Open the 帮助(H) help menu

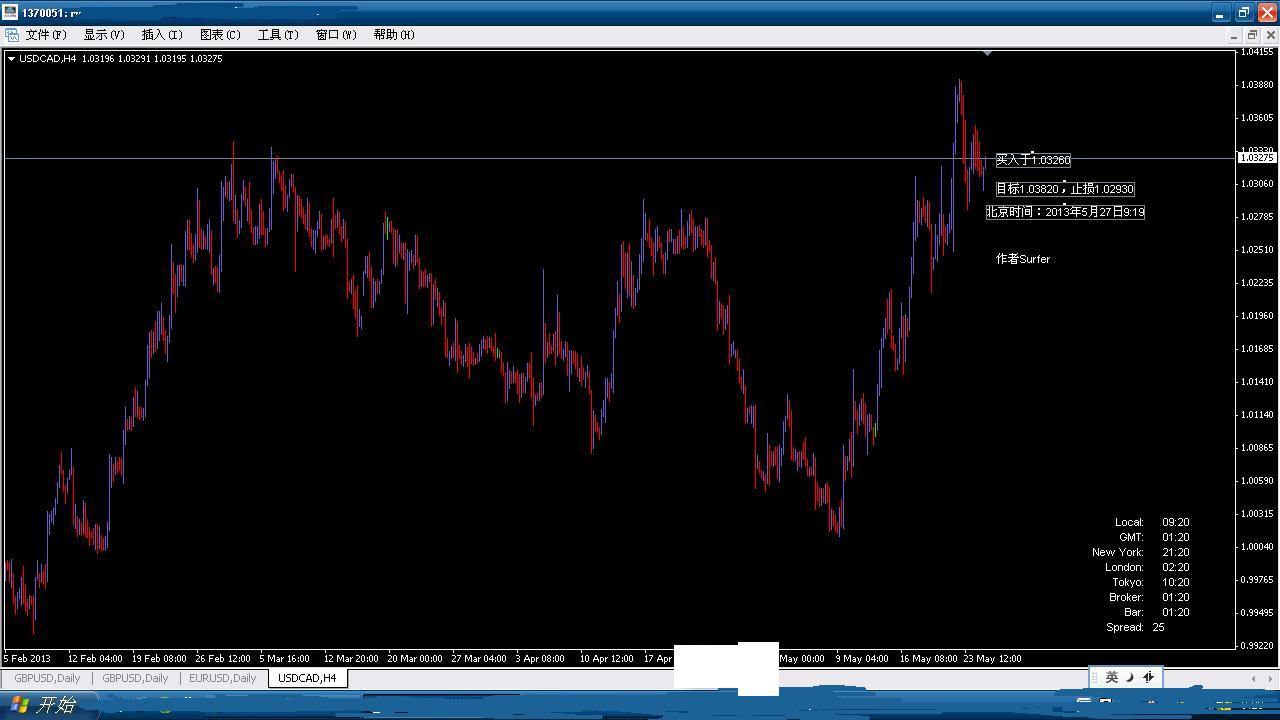(x=393, y=35)
